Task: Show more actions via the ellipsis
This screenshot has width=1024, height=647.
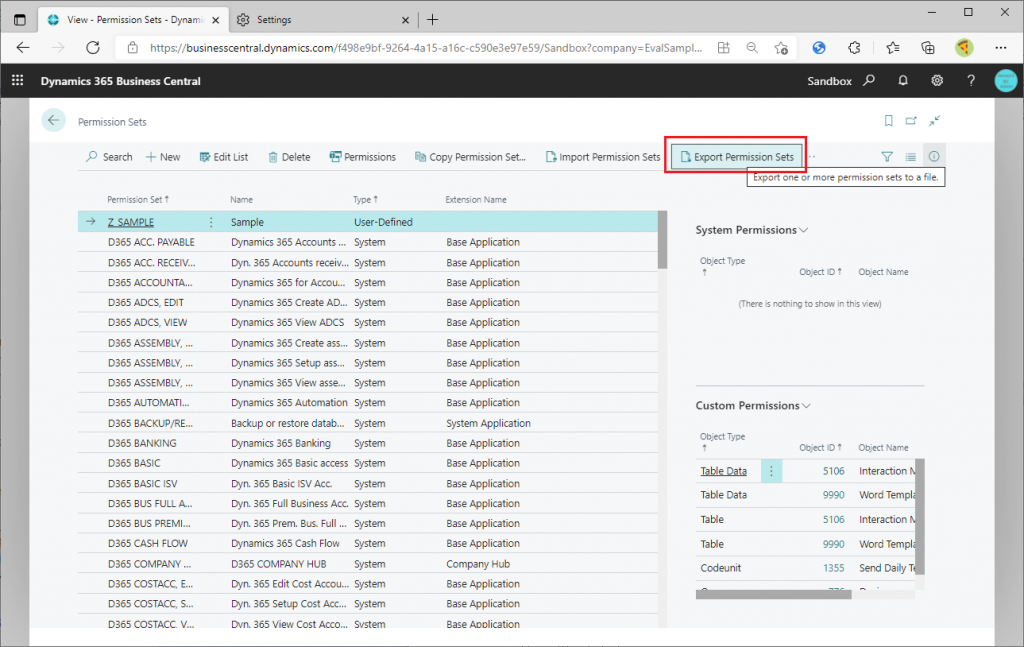Action: pyautogui.click(x=812, y=157)
